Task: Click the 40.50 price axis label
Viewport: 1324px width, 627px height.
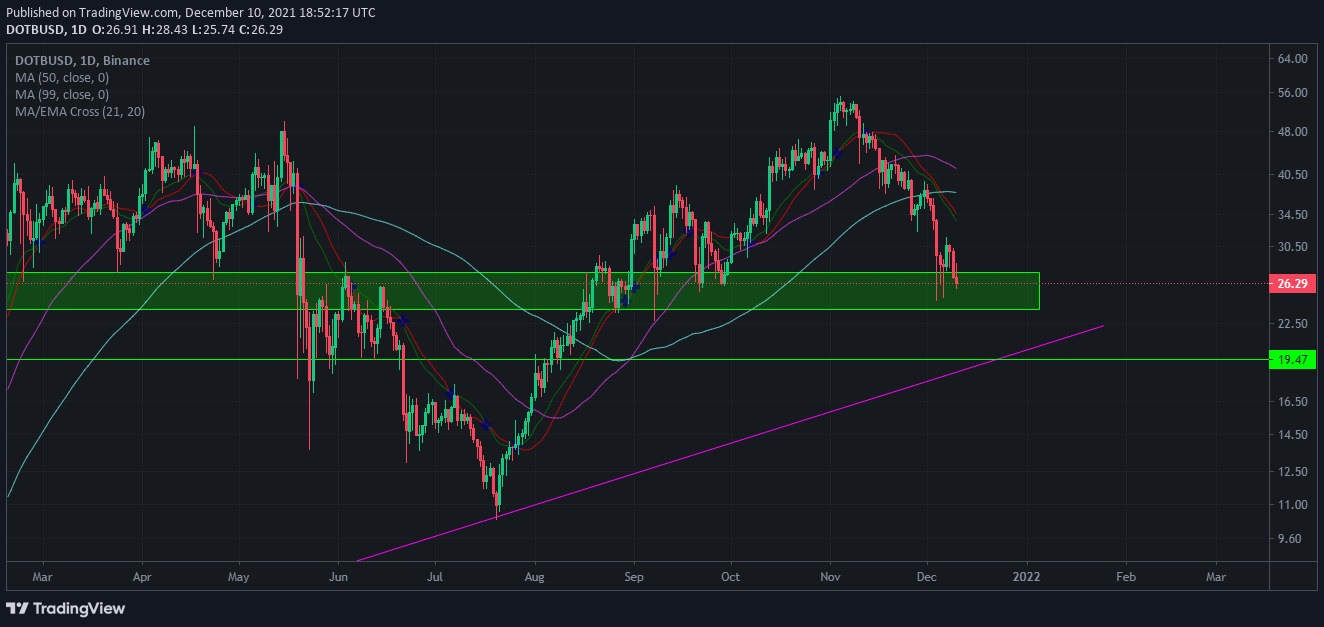Action: [1292, 174]
